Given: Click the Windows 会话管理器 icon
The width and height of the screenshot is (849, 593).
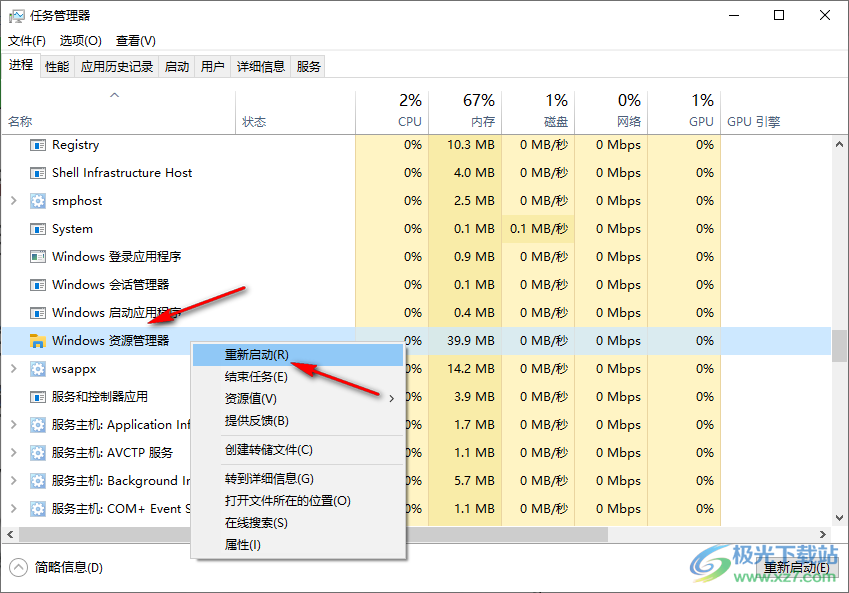Looking at the screenshot, I should [37, 285].
